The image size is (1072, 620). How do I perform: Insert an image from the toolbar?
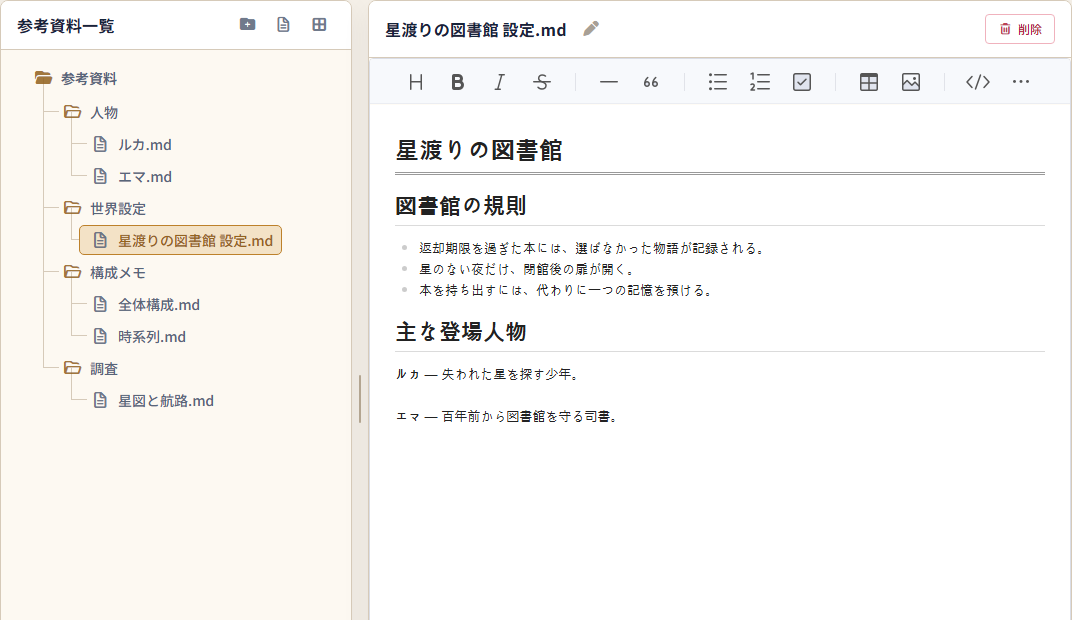click(x=911, y=82)
